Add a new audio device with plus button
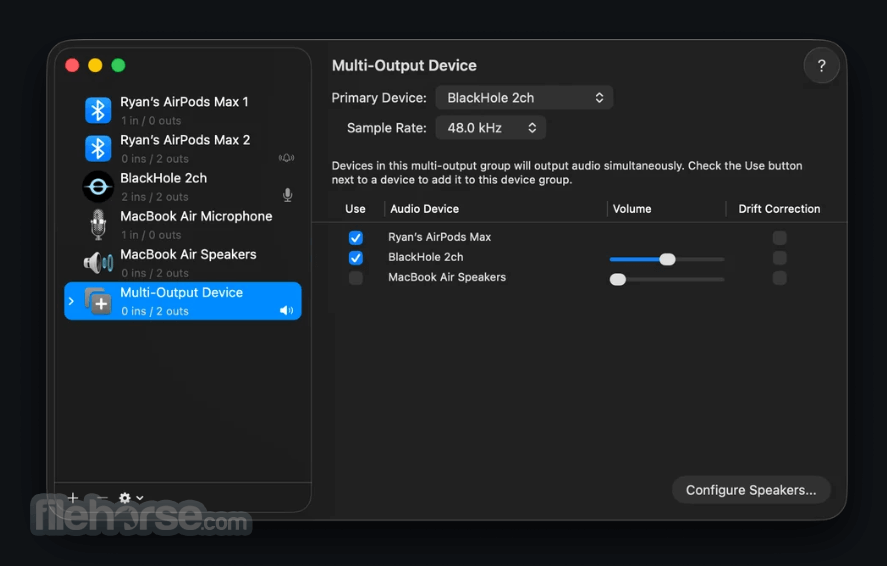Screen dimensions: 887x566 (73, 498)
